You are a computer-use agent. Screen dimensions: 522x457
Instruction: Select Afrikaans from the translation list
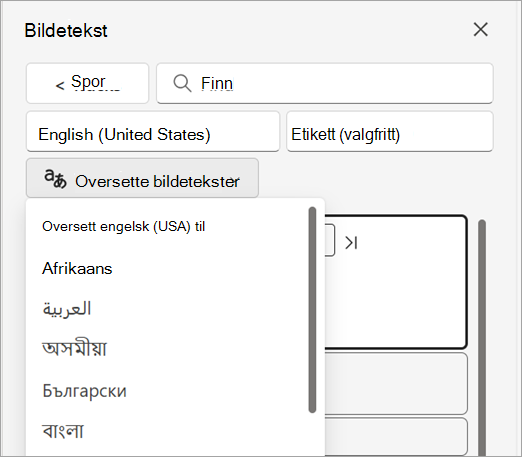coord(77,268)
